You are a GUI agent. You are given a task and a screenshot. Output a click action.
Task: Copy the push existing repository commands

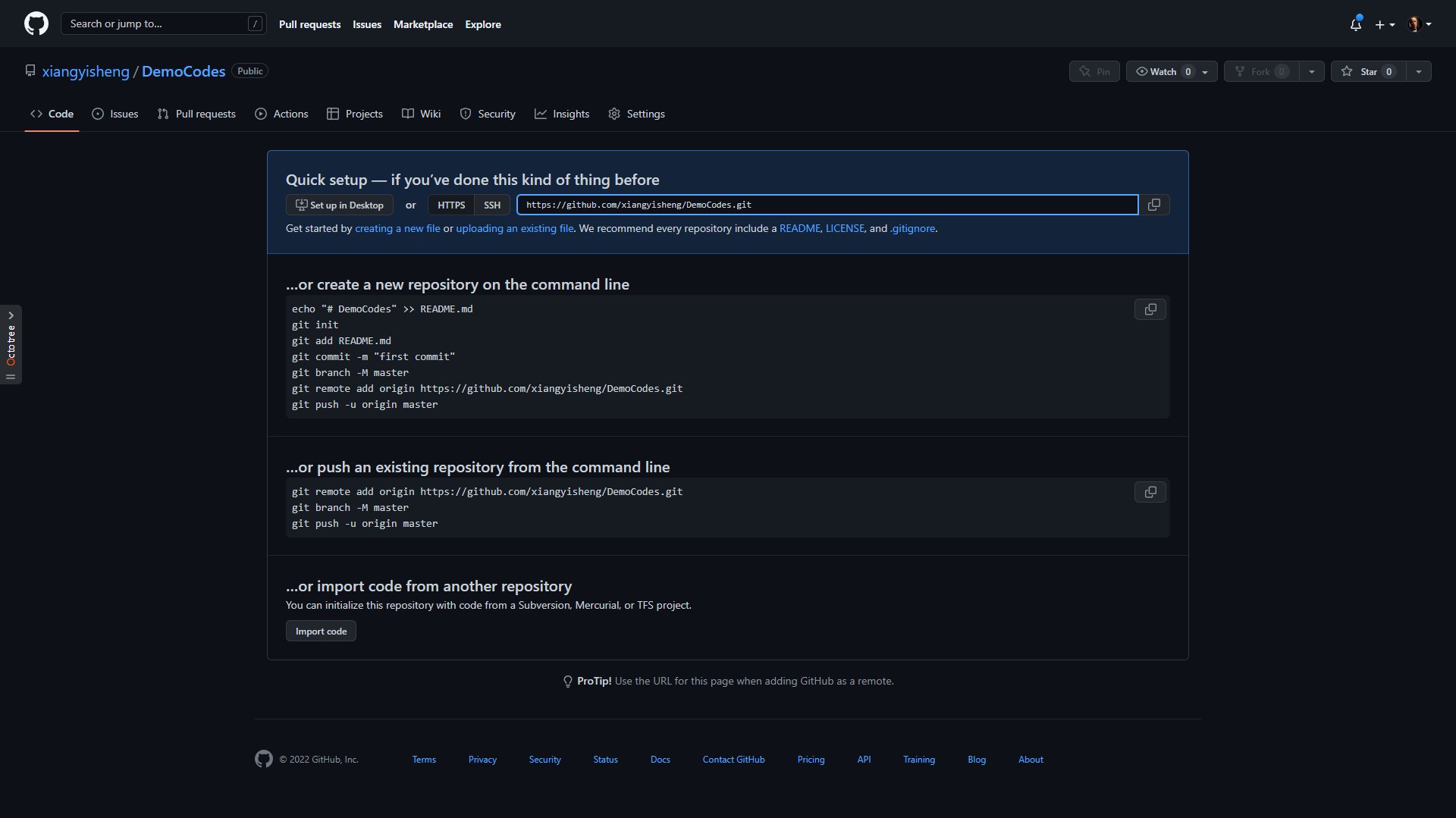click(1150, 492)
